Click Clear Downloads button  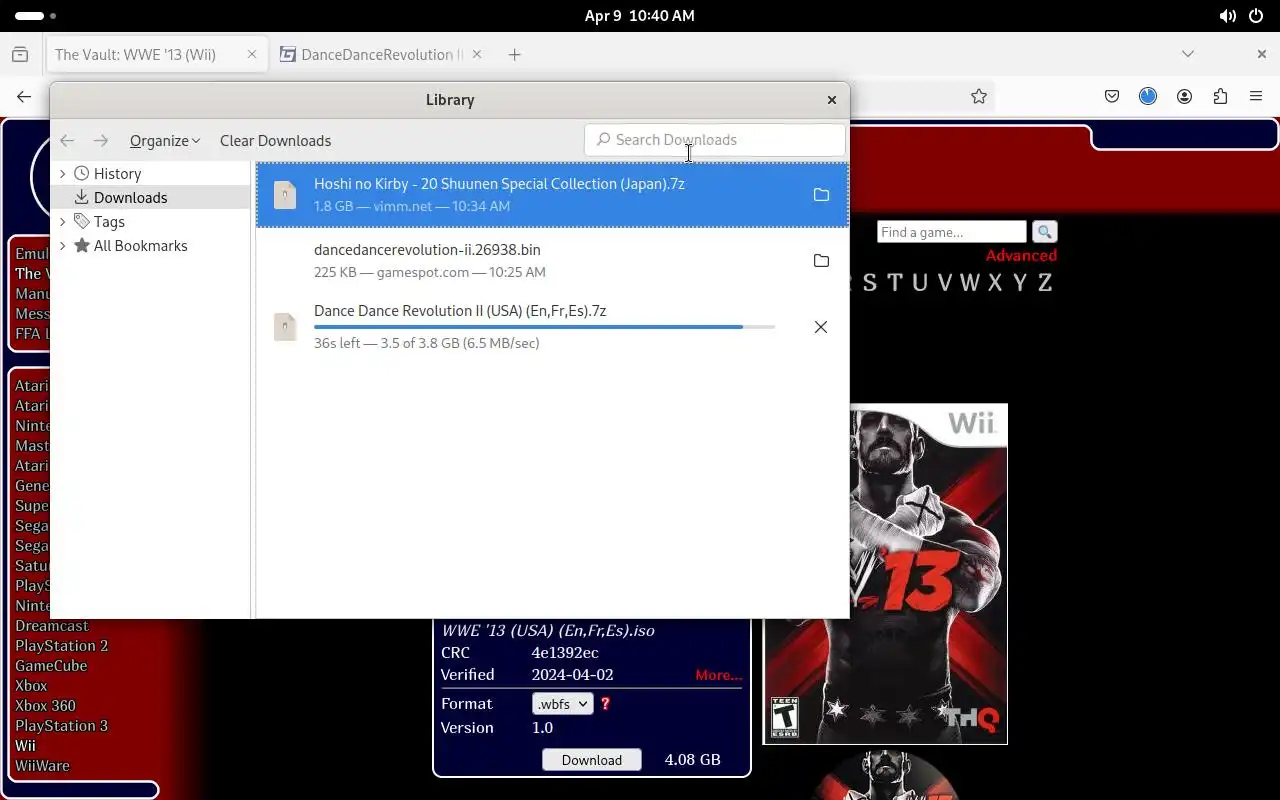[275, 141]
